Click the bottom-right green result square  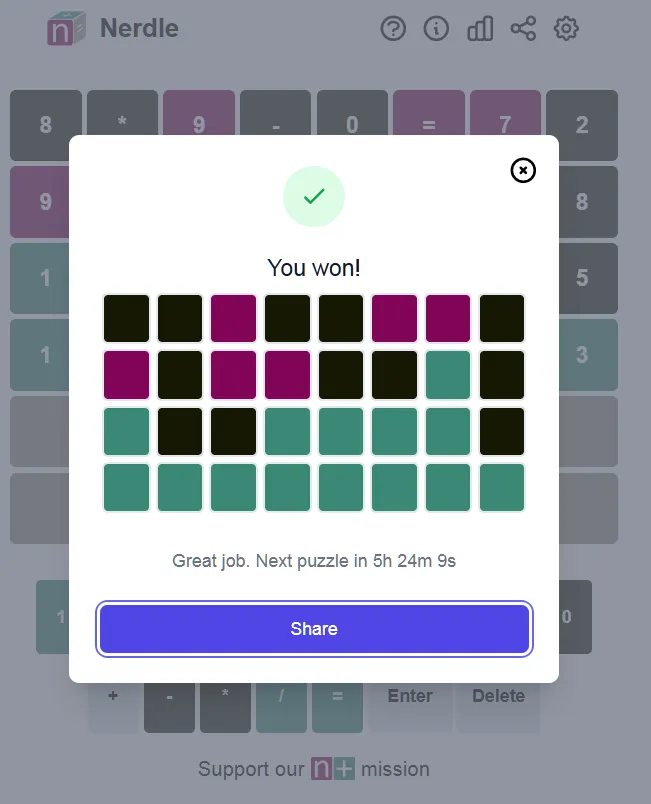[x=502, y=487]
